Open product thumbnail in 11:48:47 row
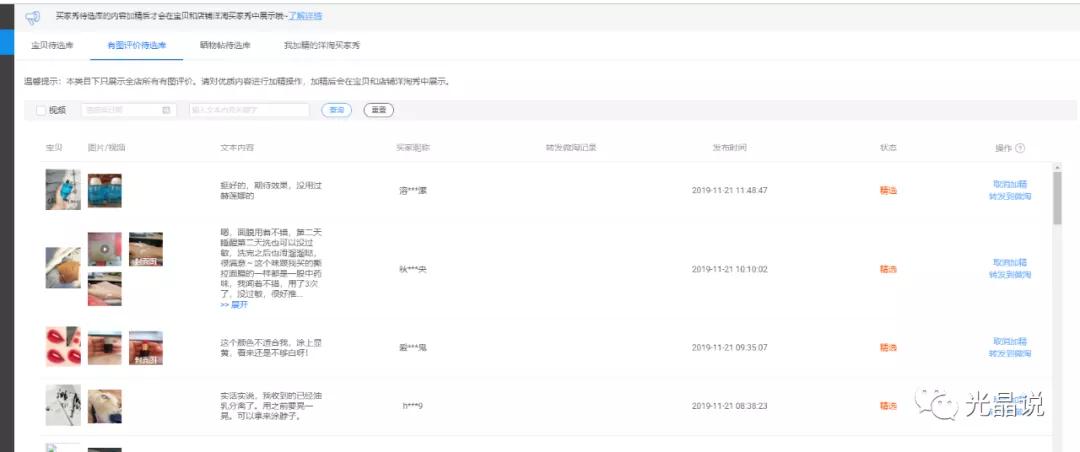Viewport: 1080px width, 452px height. point(63,189)
